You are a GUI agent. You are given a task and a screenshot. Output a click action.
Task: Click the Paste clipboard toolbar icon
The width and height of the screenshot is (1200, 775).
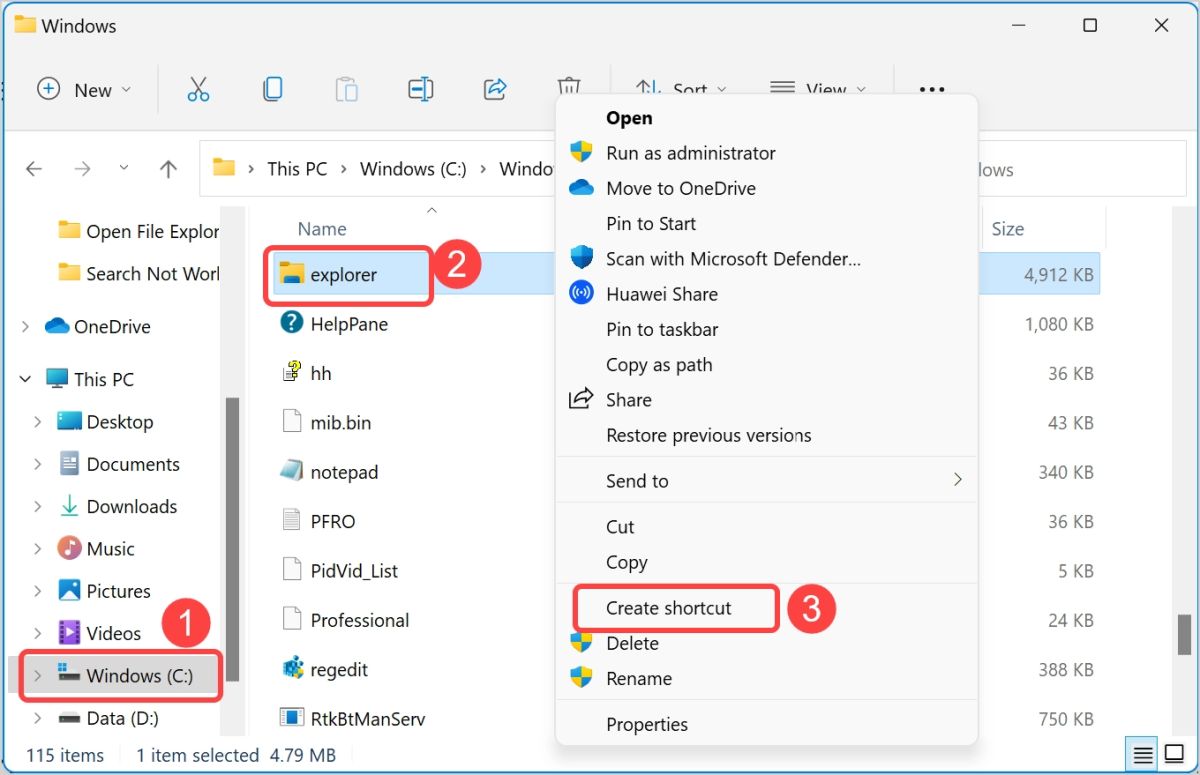point(346,89)
